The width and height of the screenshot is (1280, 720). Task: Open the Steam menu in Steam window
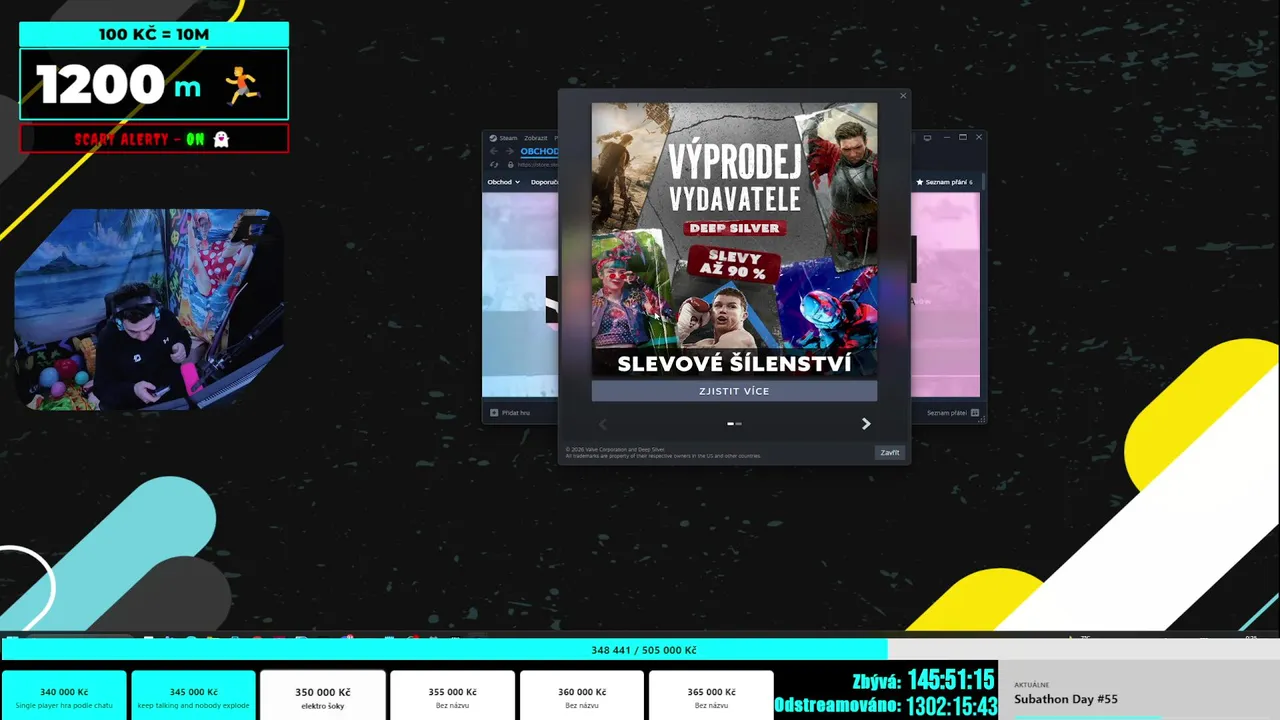click(504, 138)
